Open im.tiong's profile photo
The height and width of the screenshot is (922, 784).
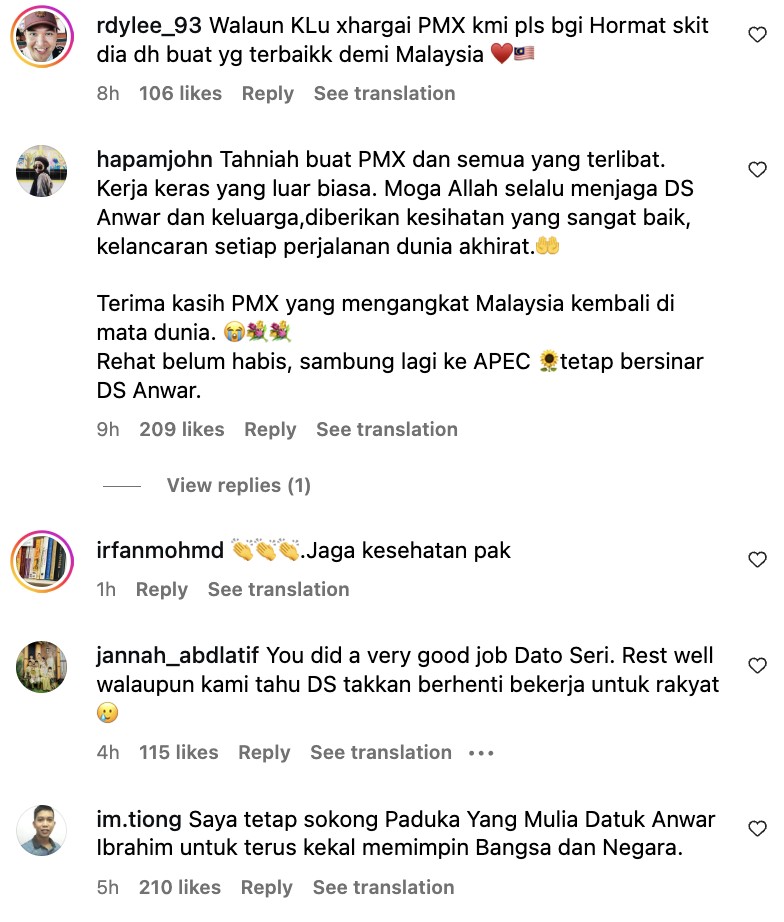tap(41, 830)
